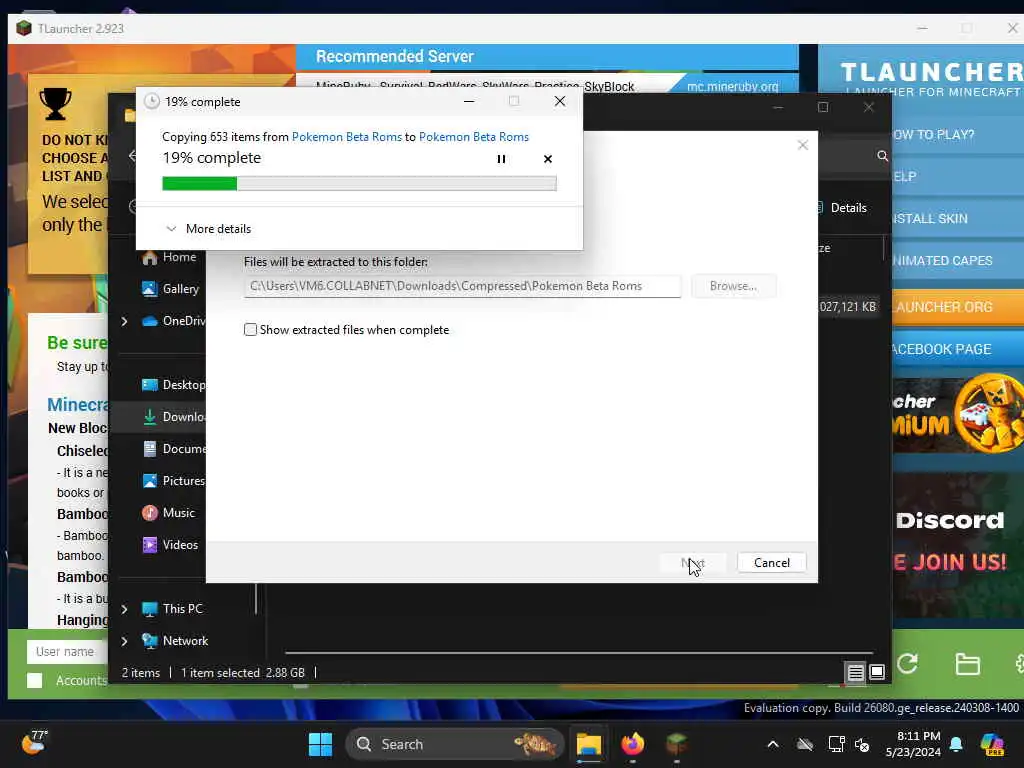Enable Show extracted files when complete
Screen dimensions: 1024x768
(250, 330)
